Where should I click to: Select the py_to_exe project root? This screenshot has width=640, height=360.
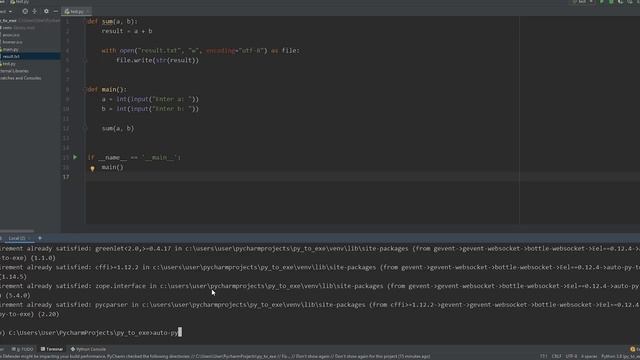(x=8, y=20)
